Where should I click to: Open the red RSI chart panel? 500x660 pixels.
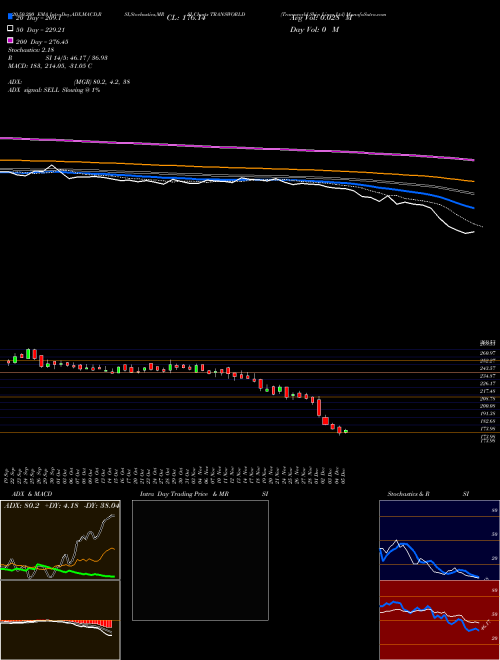[439, 620]
